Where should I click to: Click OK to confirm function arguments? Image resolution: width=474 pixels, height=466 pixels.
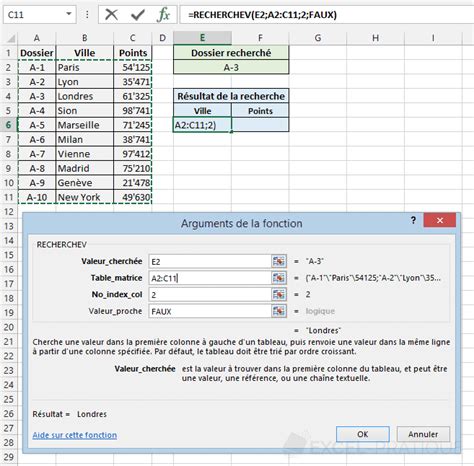click(x=363, y=434)
